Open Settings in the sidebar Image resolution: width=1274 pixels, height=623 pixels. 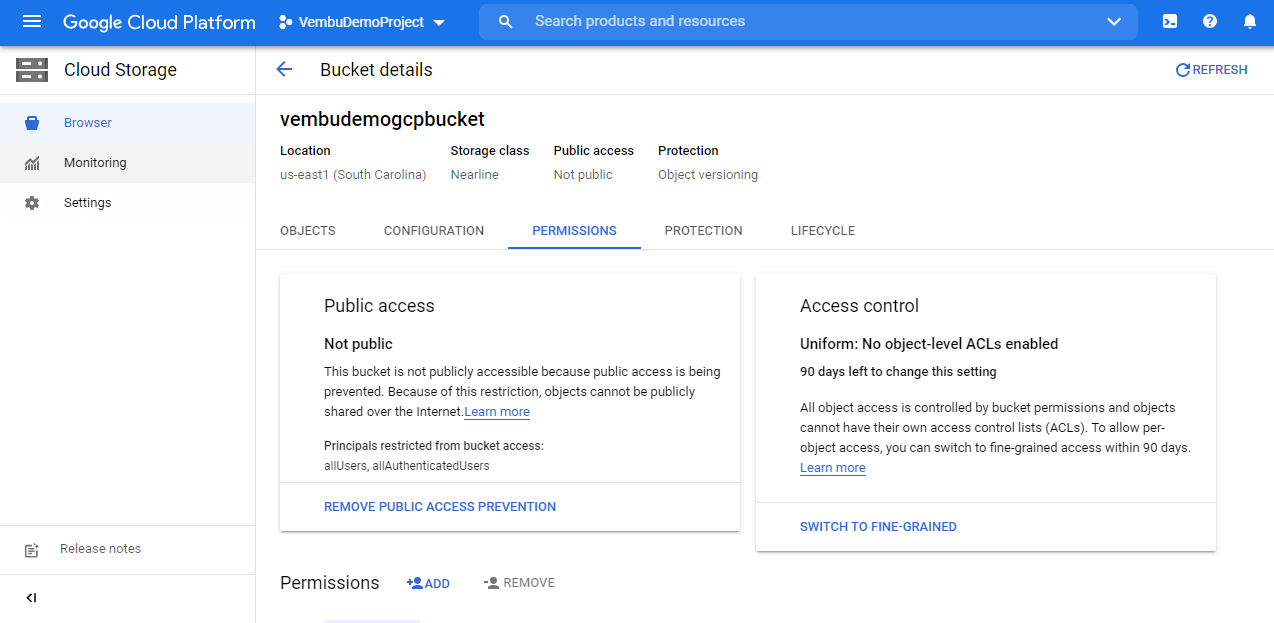(x=127, y=203)
